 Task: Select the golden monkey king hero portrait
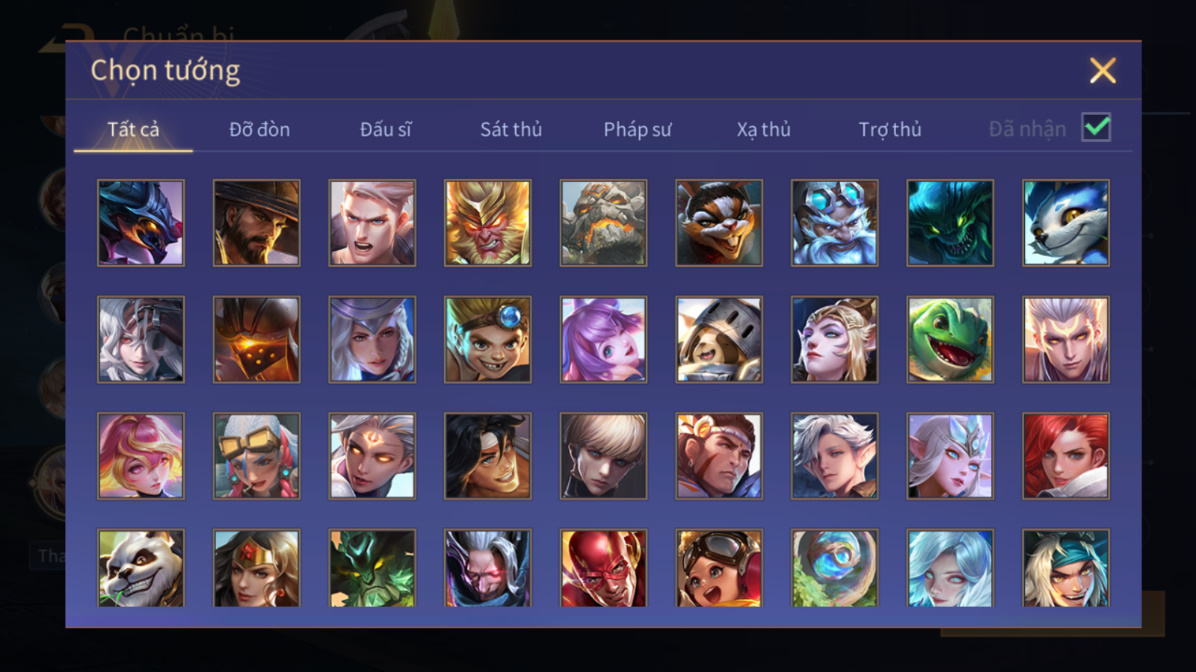[x=488, y=223]
